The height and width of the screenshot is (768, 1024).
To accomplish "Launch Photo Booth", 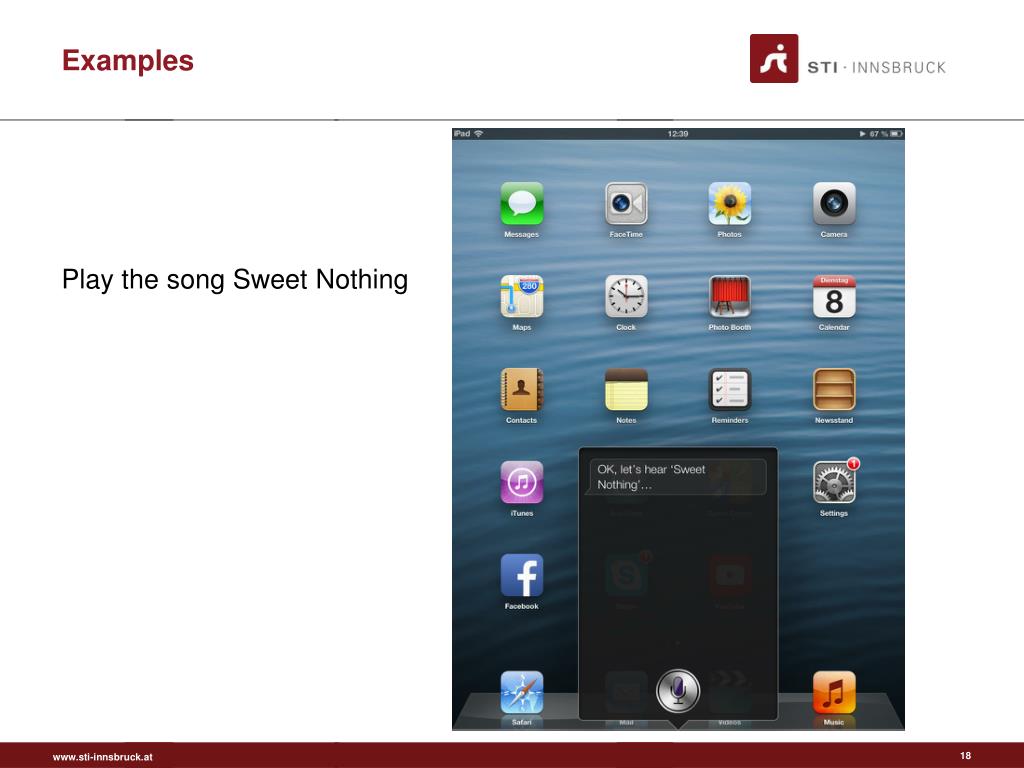I will click(x=729, y=296).
